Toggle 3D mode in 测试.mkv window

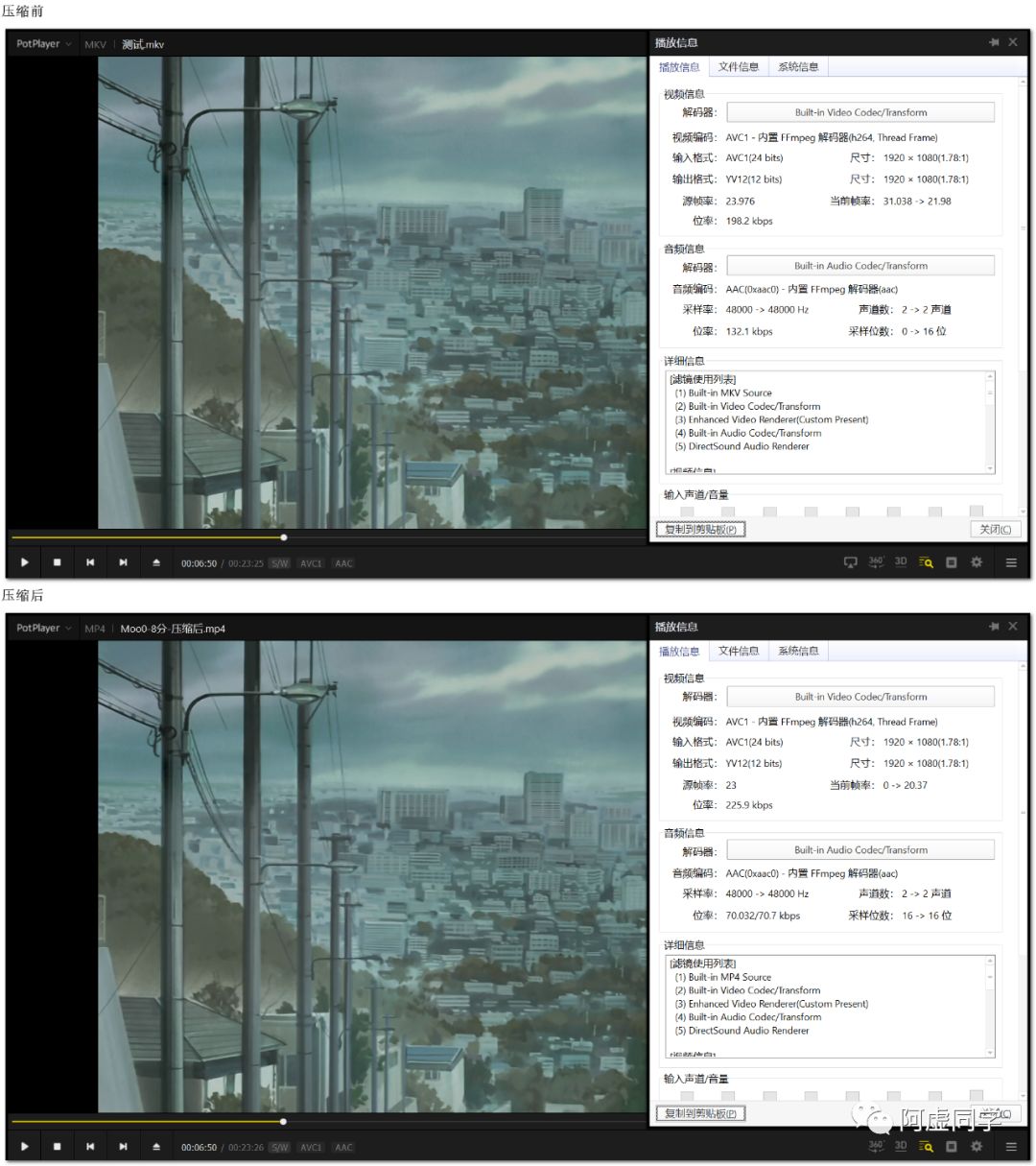[x=901, y=561]
